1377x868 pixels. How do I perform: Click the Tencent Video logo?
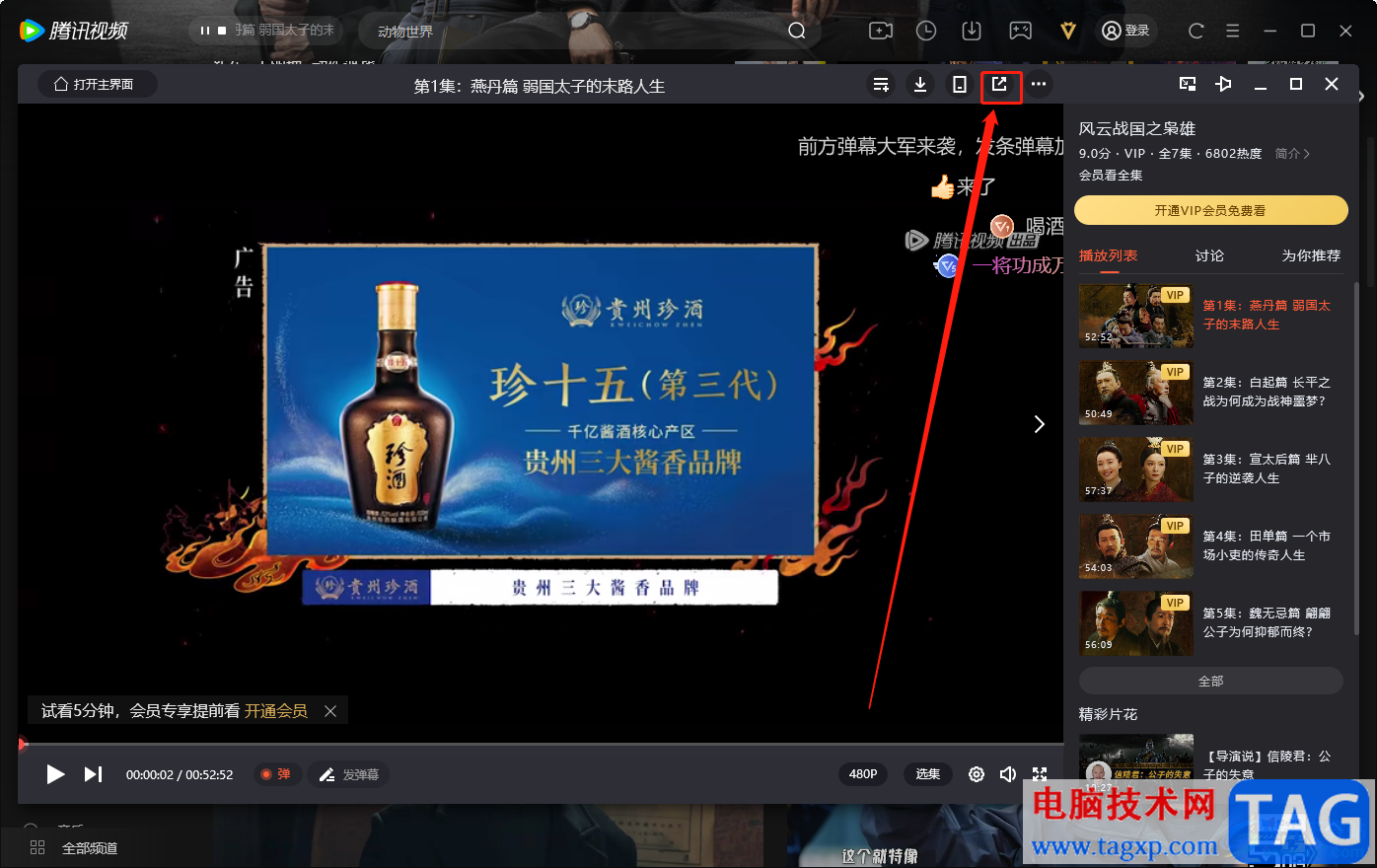(x=74, y=31)
